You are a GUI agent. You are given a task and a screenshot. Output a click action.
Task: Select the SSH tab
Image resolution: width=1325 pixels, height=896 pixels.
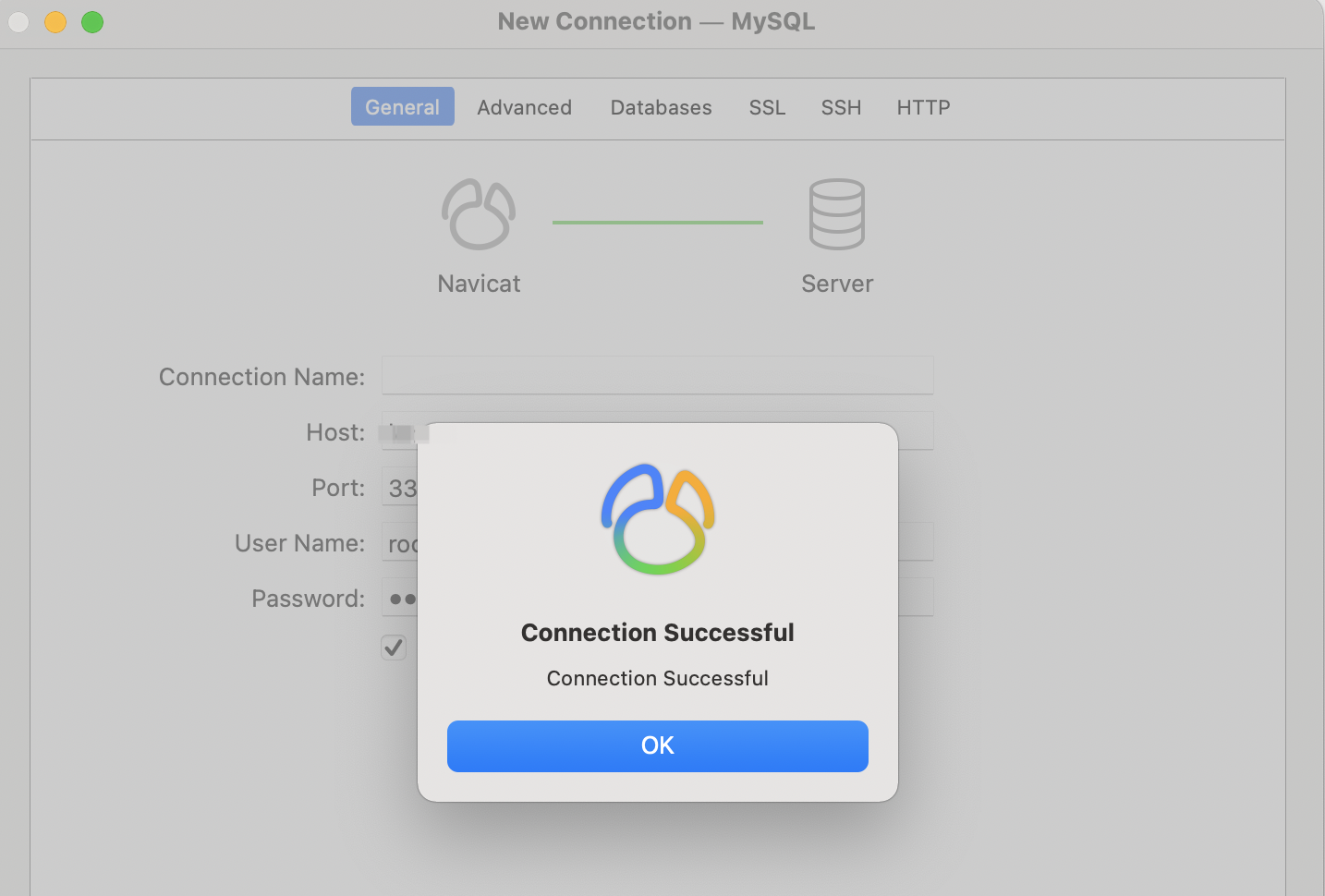(841, 107)
